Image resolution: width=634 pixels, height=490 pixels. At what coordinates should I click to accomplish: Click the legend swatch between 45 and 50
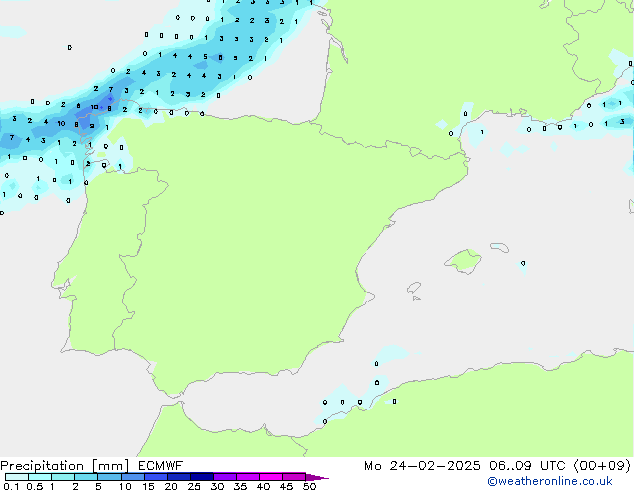[x=294, y=477]
